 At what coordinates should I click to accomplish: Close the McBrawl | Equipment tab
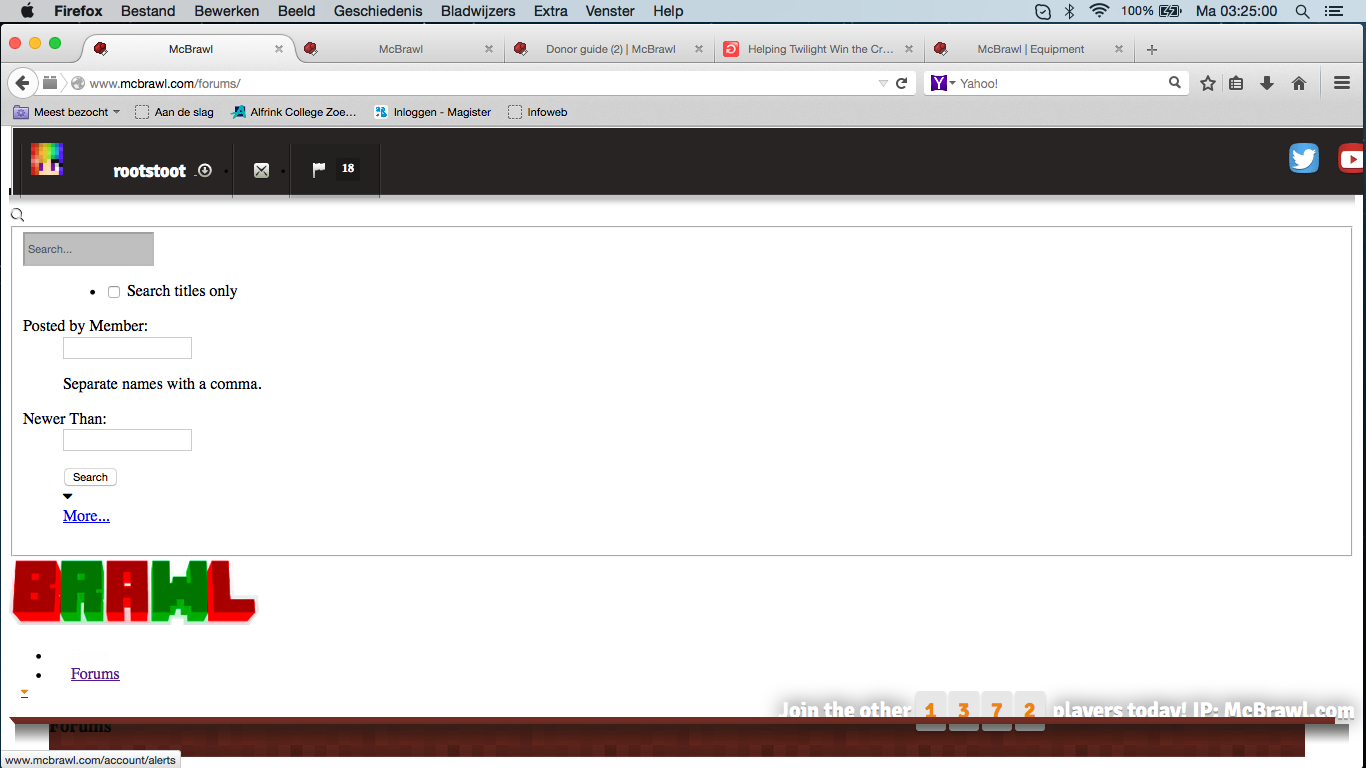click(1119, 49)
